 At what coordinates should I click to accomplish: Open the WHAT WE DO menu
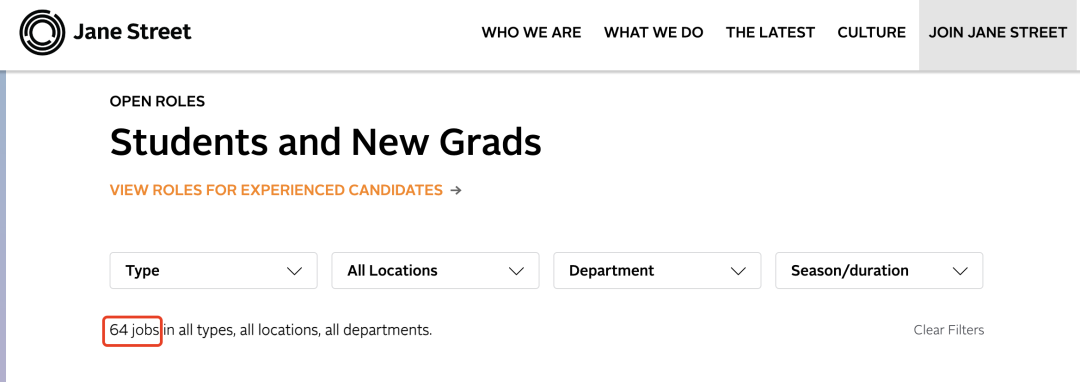click(654, 32)
